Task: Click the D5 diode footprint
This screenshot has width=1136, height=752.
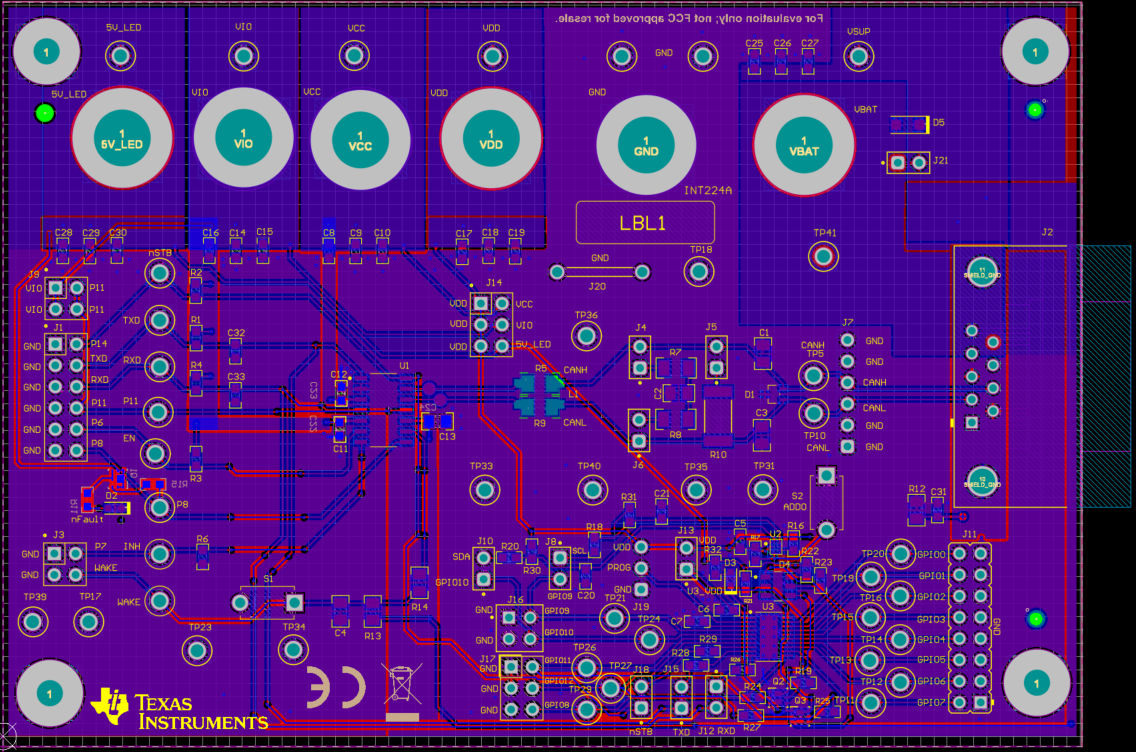Action: tap(909, 124)
